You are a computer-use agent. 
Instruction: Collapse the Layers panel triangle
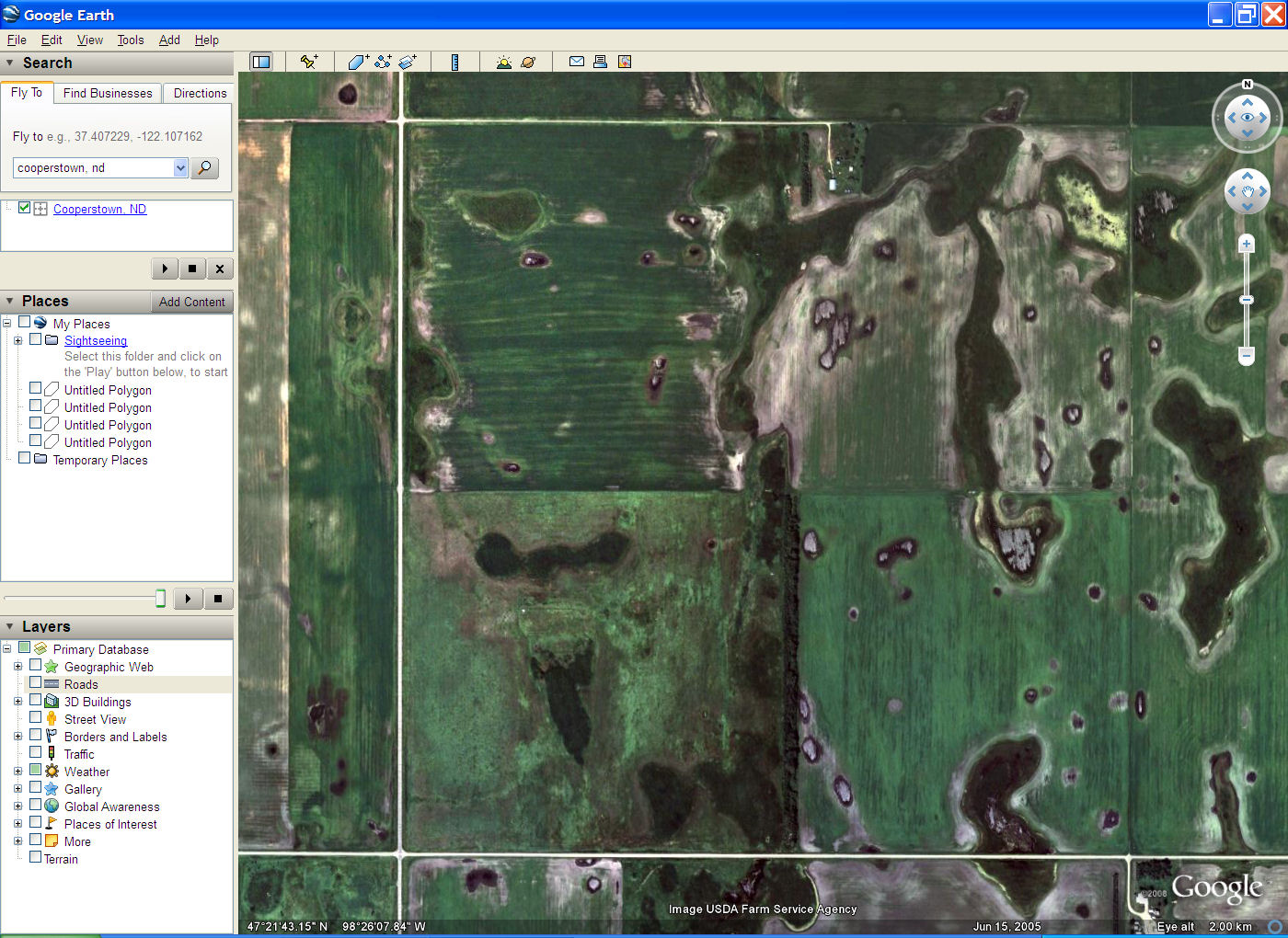pos(10,626)
